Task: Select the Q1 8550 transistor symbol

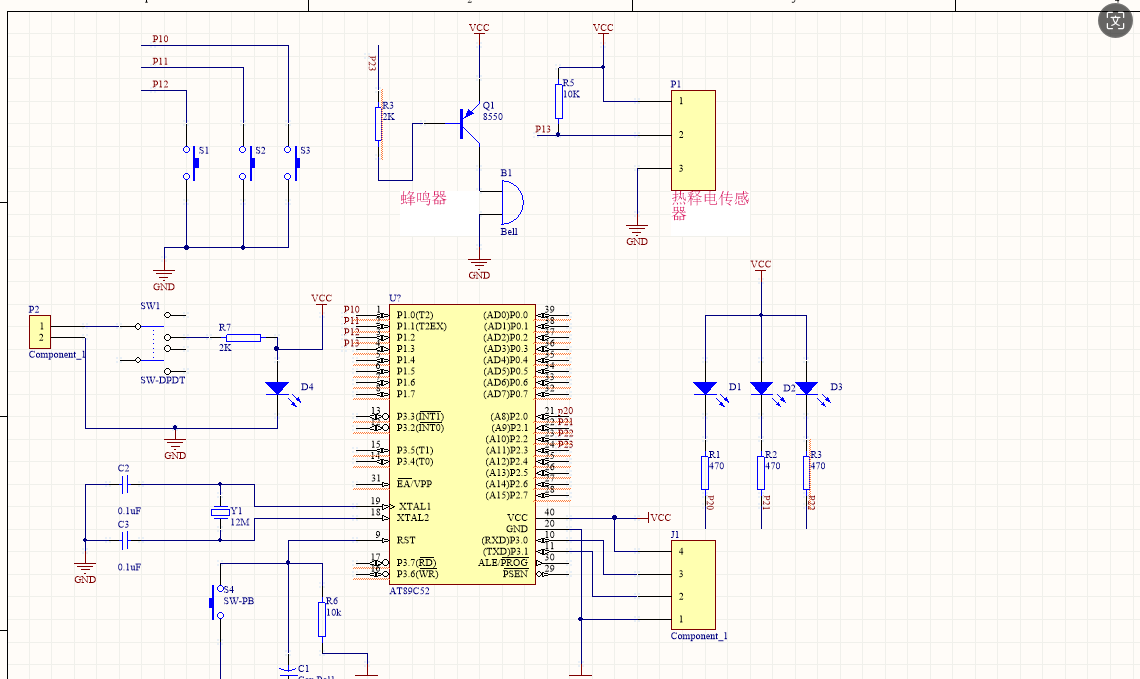Action: (x=470, y=124)
